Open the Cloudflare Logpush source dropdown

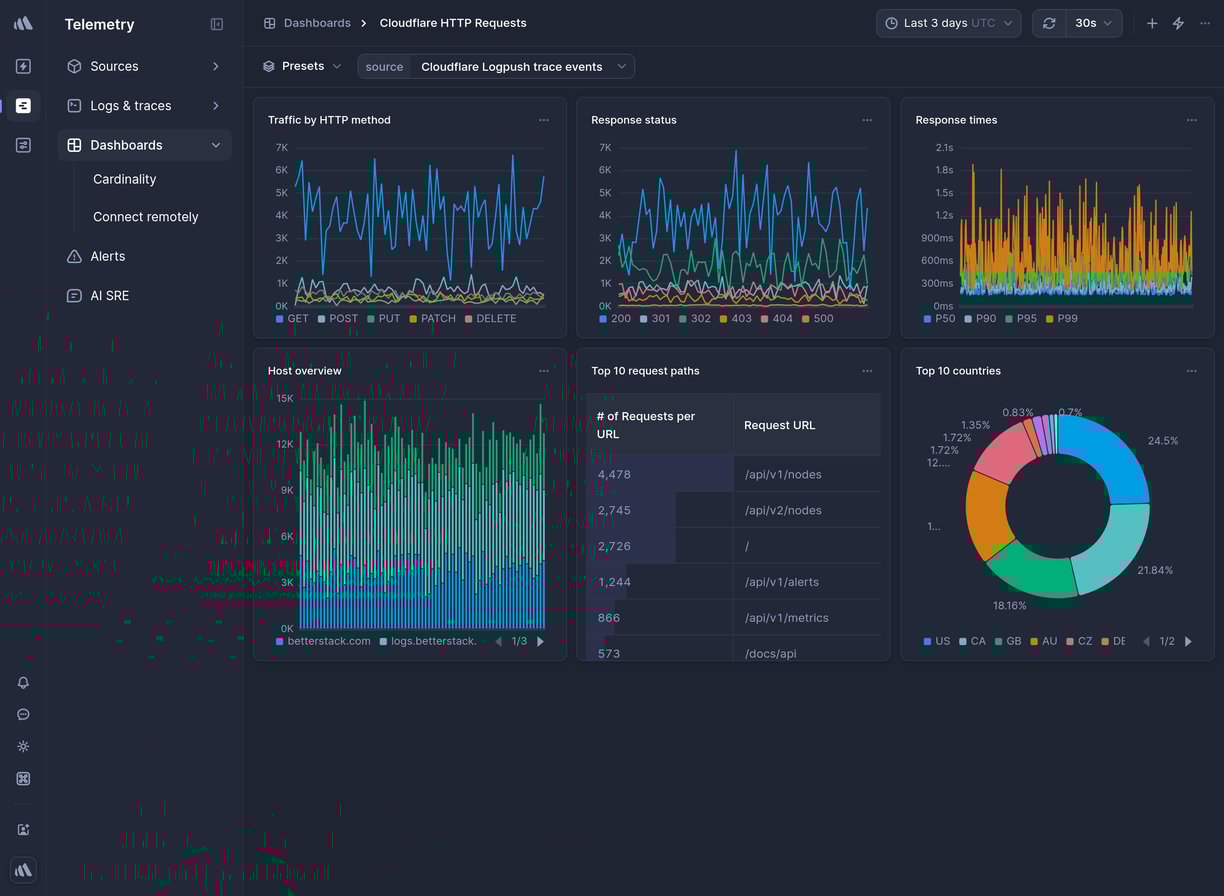pyautogui.click(x=522, y=67)
